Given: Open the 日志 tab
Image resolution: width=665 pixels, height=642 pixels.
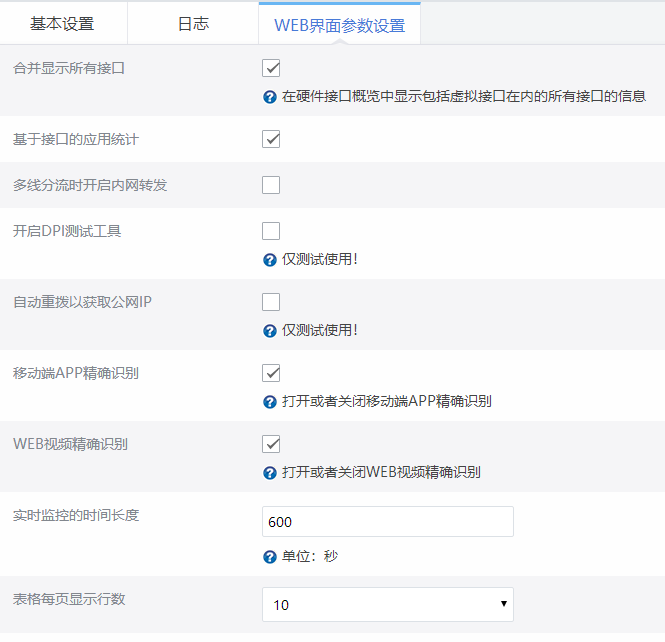Looking at the screenshot, I should point(193,24).
